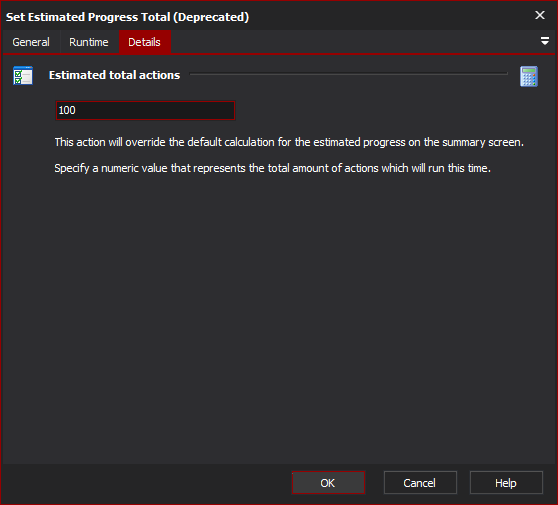Click the empty button bar left of OK
The height and width of the screenshot is (505, 558).
point(146,483)
